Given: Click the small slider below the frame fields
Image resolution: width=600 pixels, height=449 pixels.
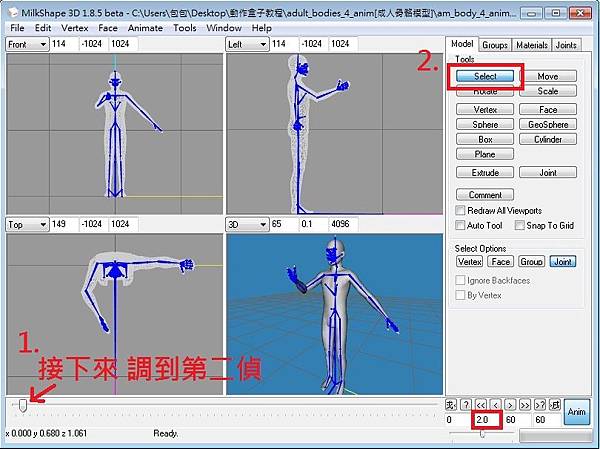Looking at the screenshot, I should tap(483, 434).
